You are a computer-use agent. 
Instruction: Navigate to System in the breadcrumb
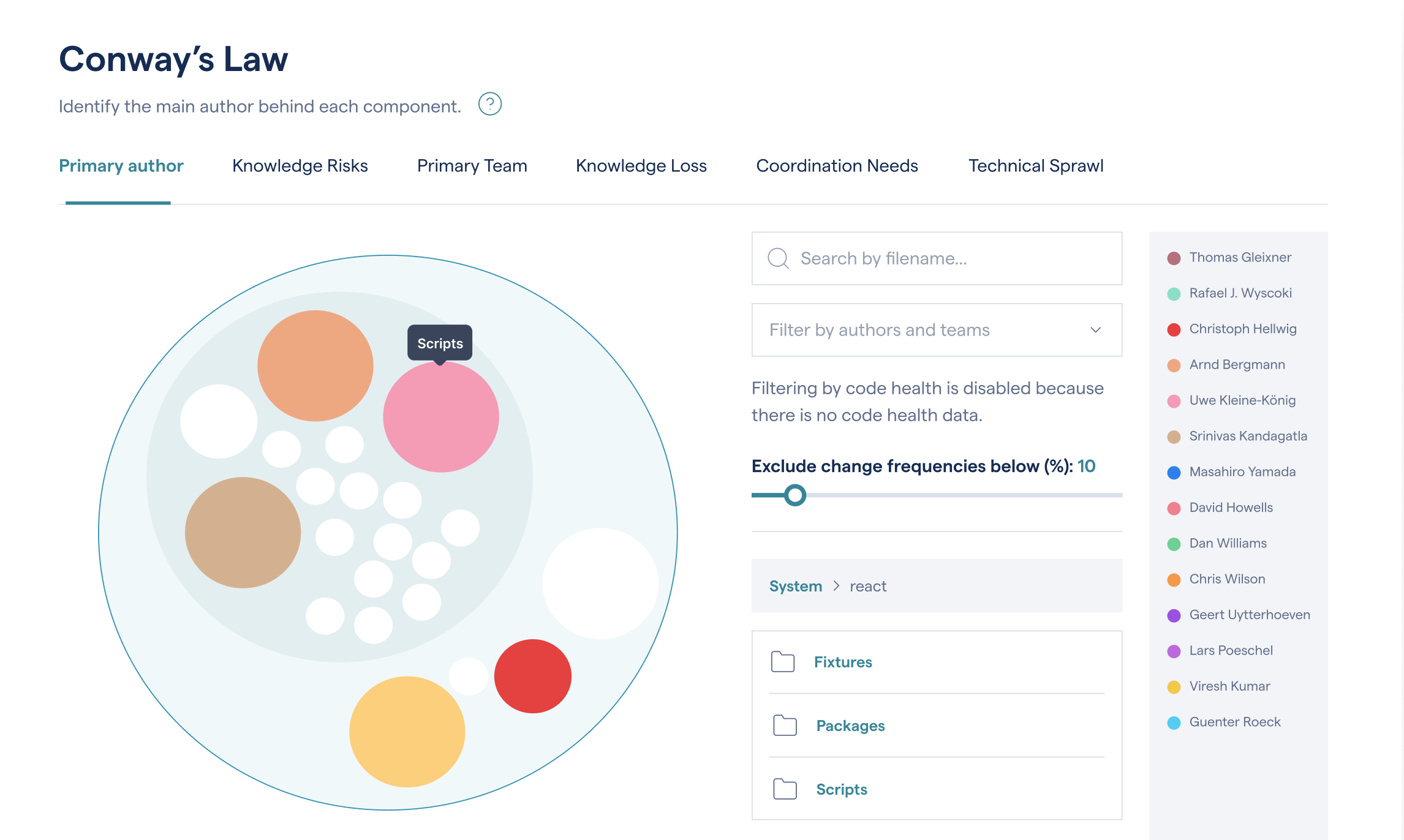click(x=795, y=586)
